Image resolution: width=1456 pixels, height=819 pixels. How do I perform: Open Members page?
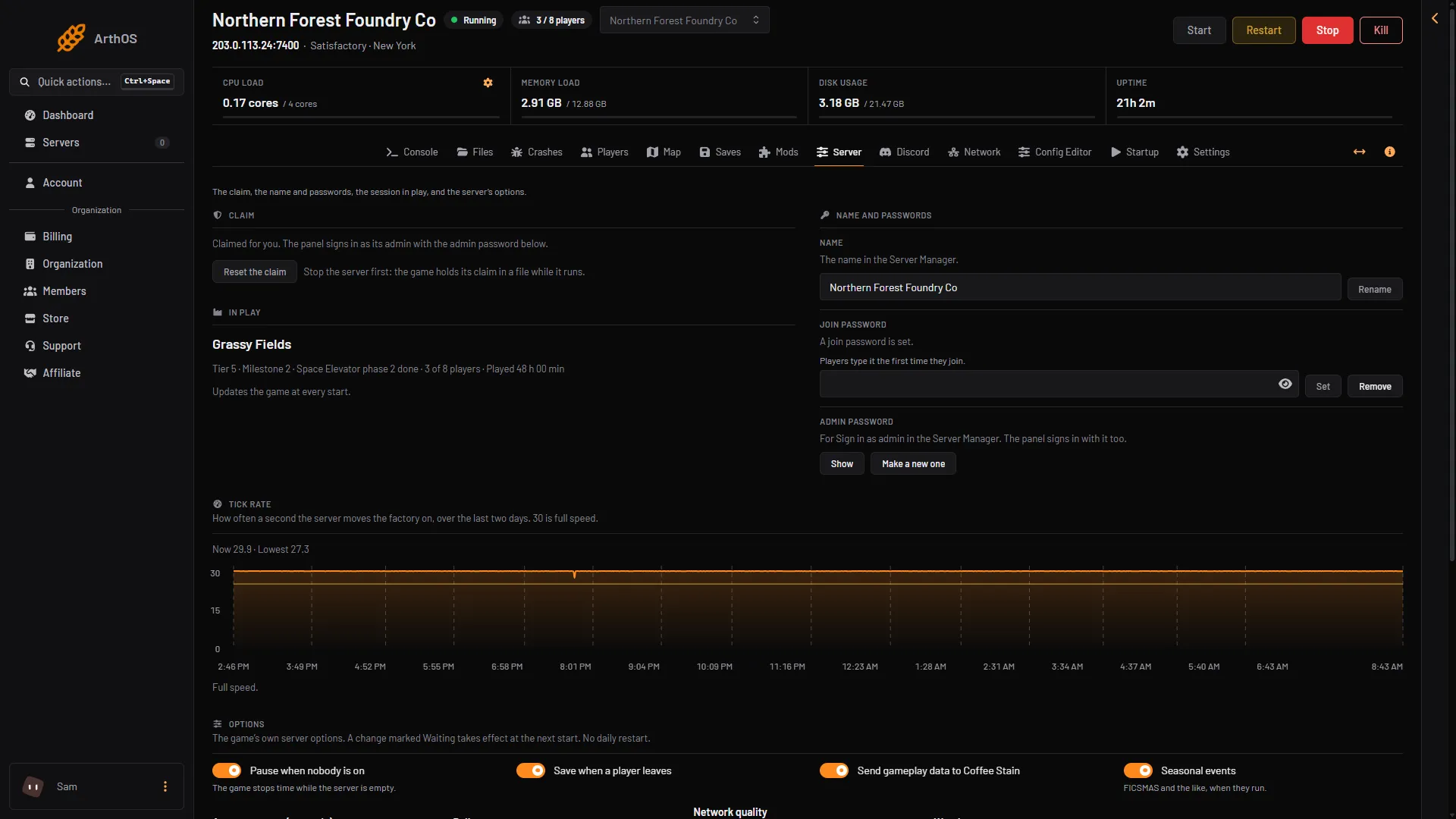[x=96, y=291]
